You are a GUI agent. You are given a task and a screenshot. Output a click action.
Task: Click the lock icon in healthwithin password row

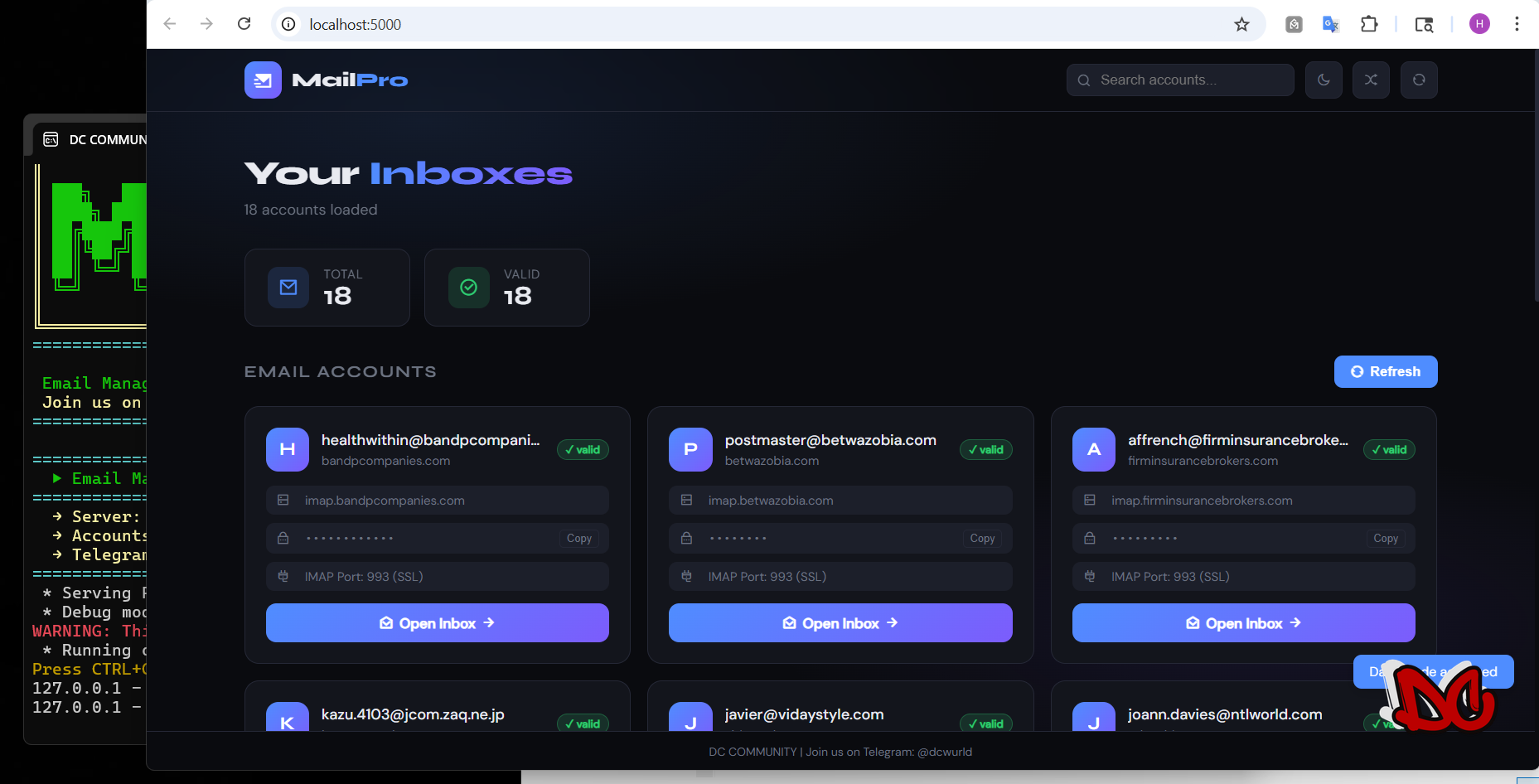click(x=283, y=539)
